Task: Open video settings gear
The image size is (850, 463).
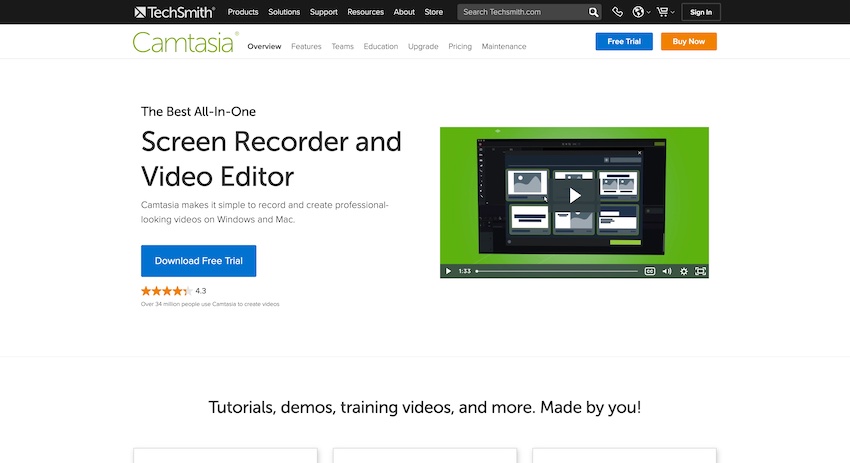Action: pos(684,271)
